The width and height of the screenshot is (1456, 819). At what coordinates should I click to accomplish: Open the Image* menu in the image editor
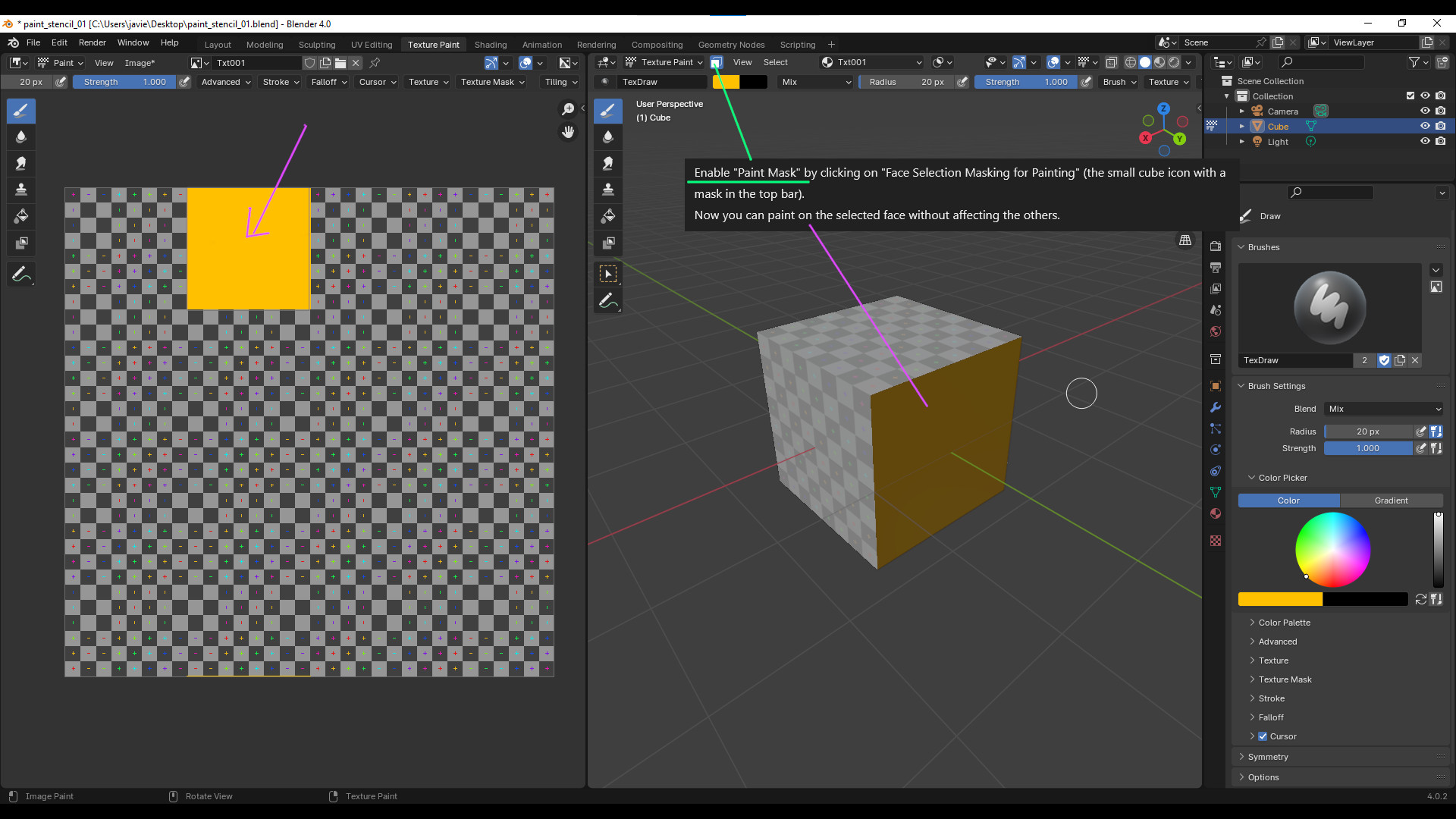point(140,63)
